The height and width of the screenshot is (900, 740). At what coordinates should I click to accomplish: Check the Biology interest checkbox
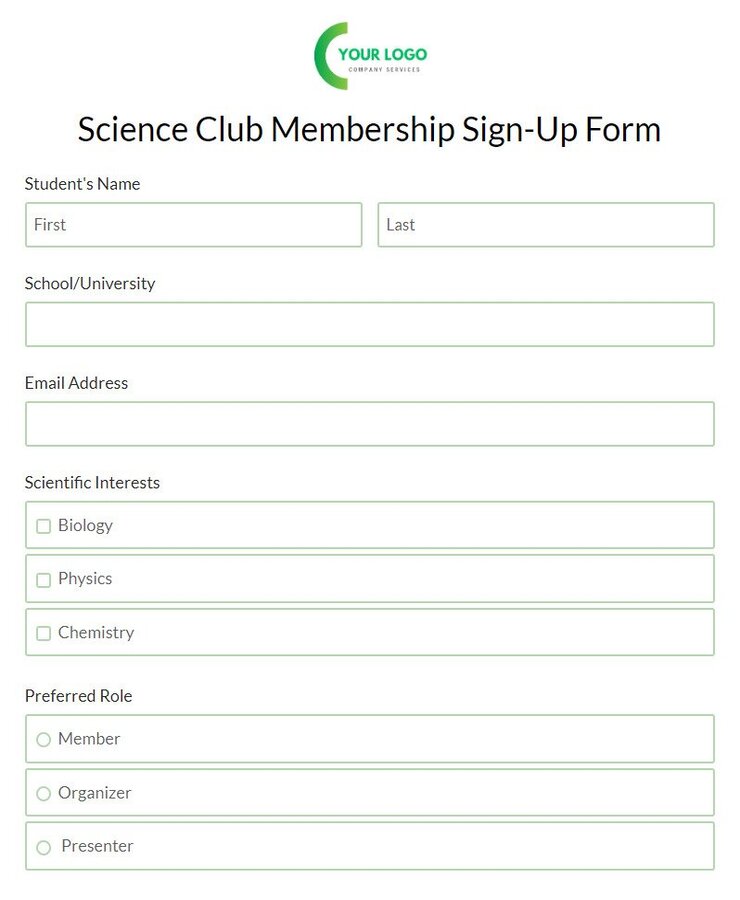[44, 525]
